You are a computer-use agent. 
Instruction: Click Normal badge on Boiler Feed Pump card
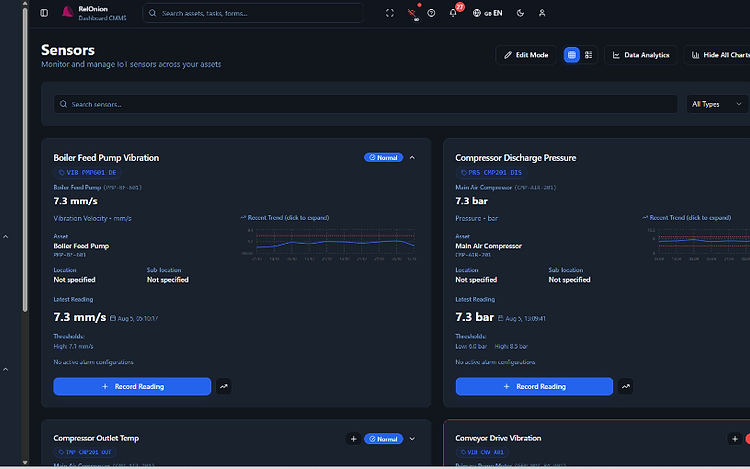384,158
